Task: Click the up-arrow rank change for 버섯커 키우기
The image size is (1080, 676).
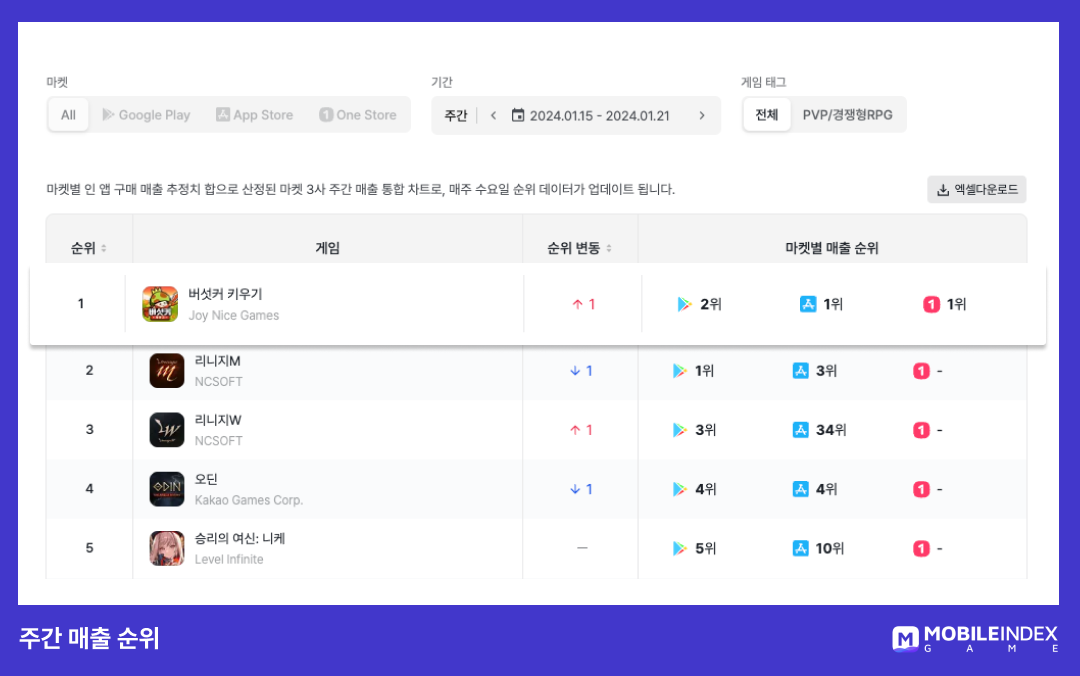Action: pos(583,304)
